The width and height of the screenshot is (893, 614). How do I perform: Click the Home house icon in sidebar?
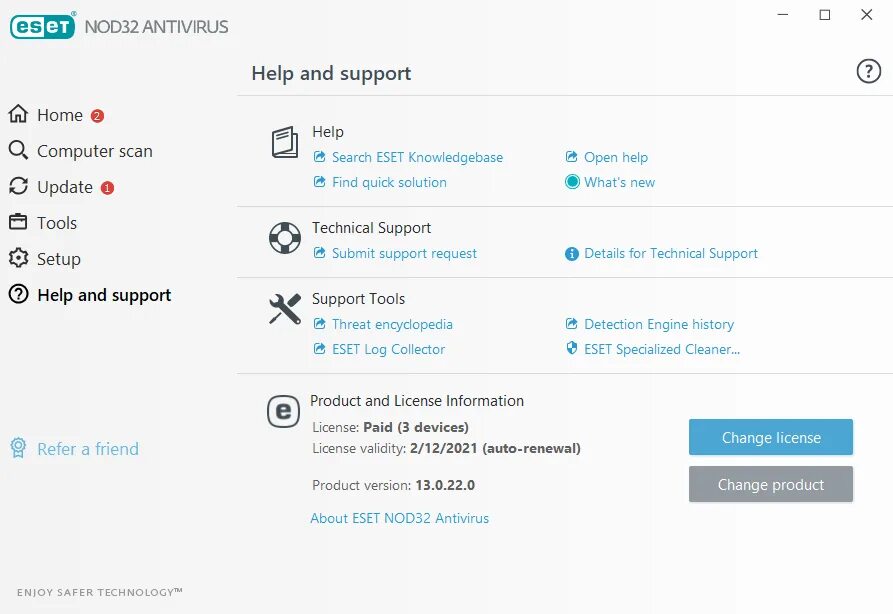point(18,114)
